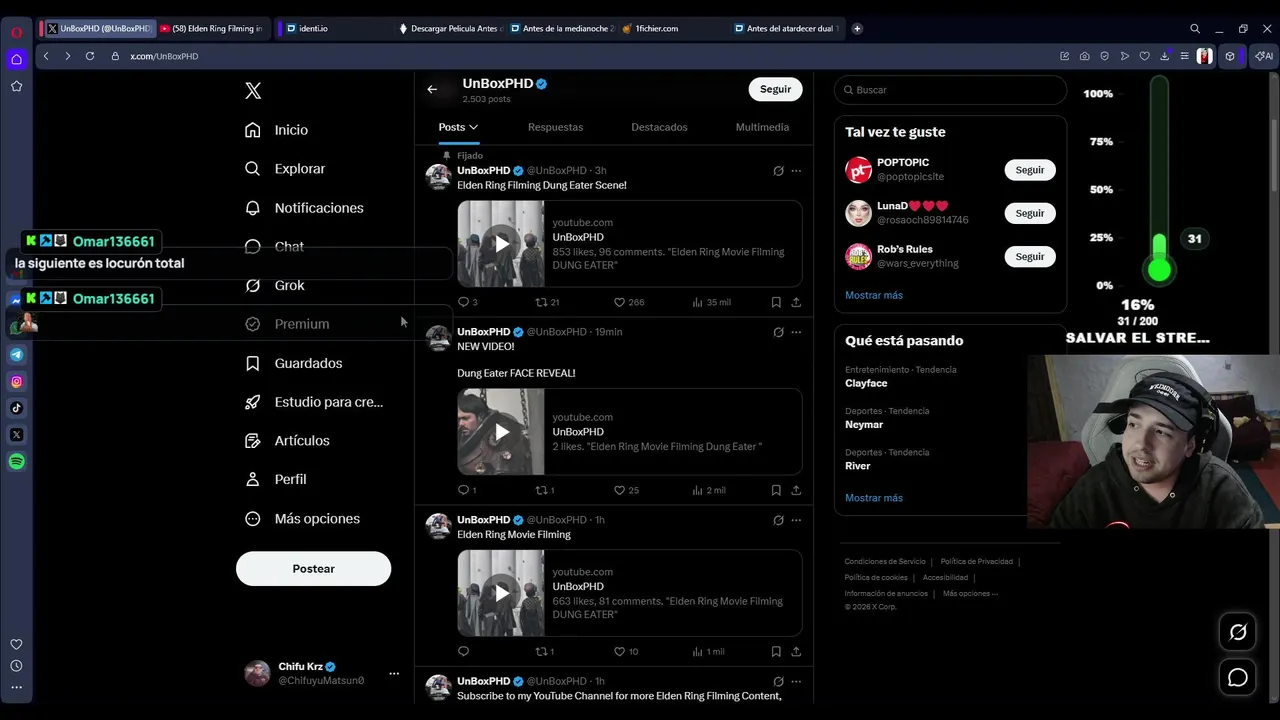
Task: Click the Postear button
Action: click(313, 569)
